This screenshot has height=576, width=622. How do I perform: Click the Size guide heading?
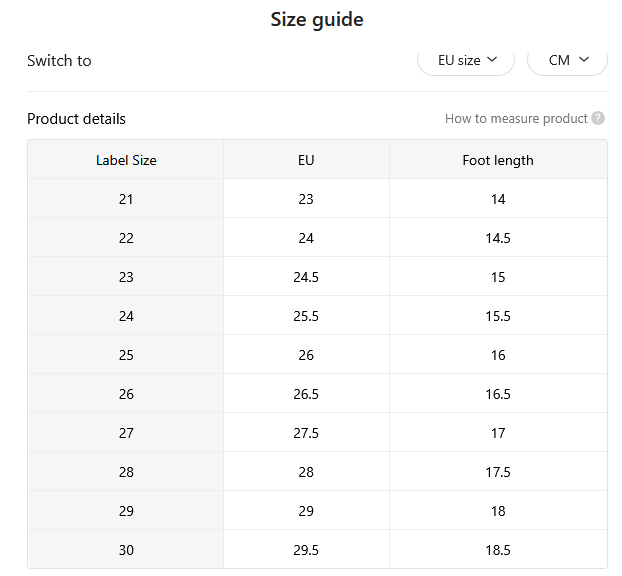317,19
